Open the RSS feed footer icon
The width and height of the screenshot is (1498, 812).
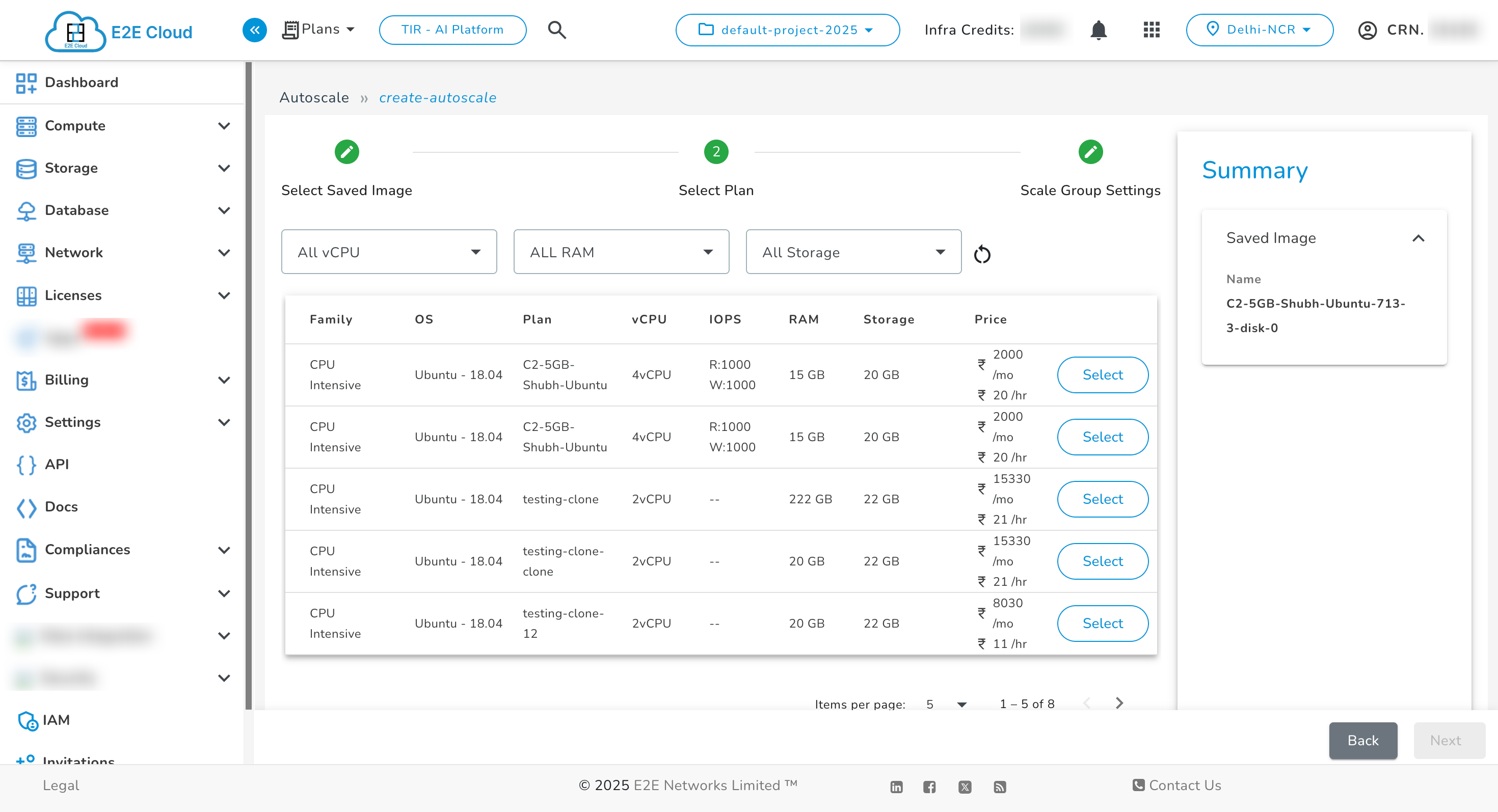[x=1000, y=787]
